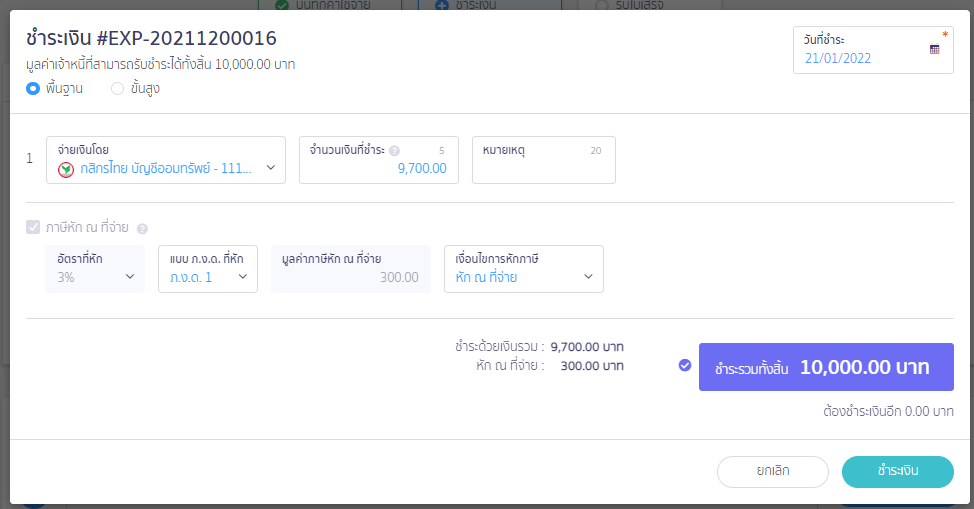Screen dimensions: 974x509
Task: Toggle the ภาษีหัก ณ ที่จ่าย checkbox
Action: [x=33, y=227]
